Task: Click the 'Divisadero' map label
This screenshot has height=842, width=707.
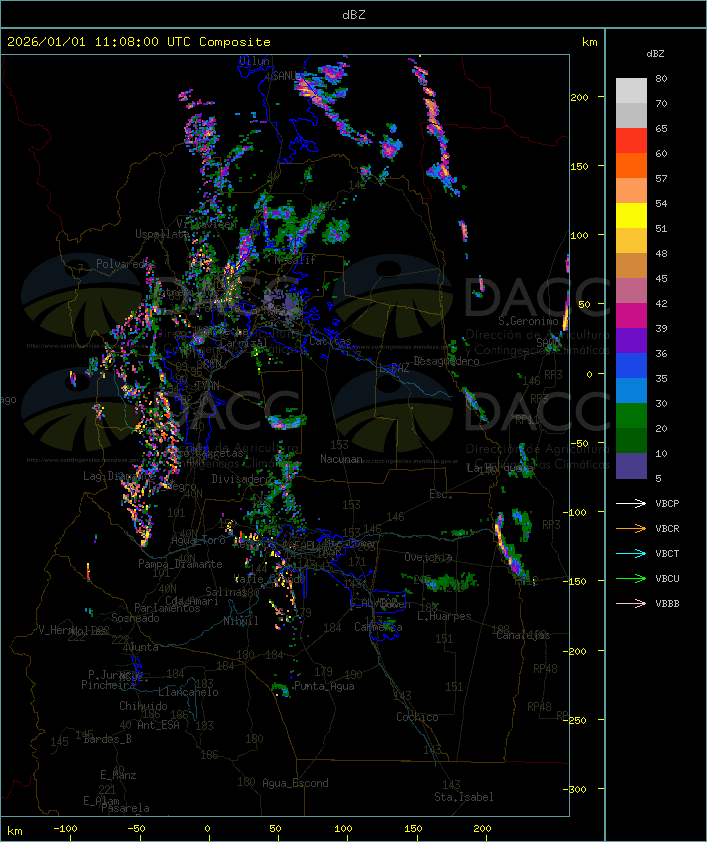Action: (x=241, y=478)
